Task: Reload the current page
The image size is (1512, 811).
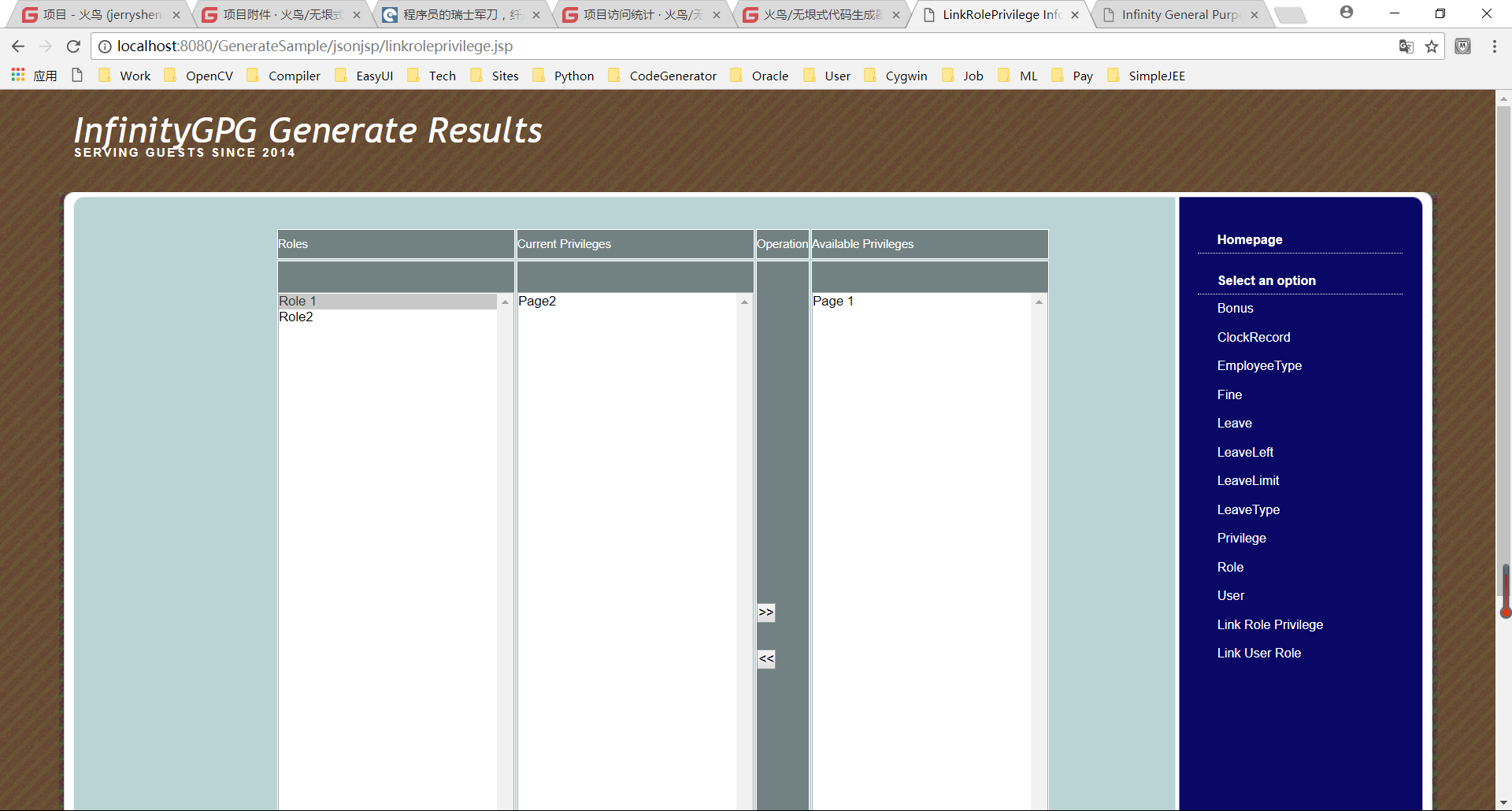Action: (73, 46)
